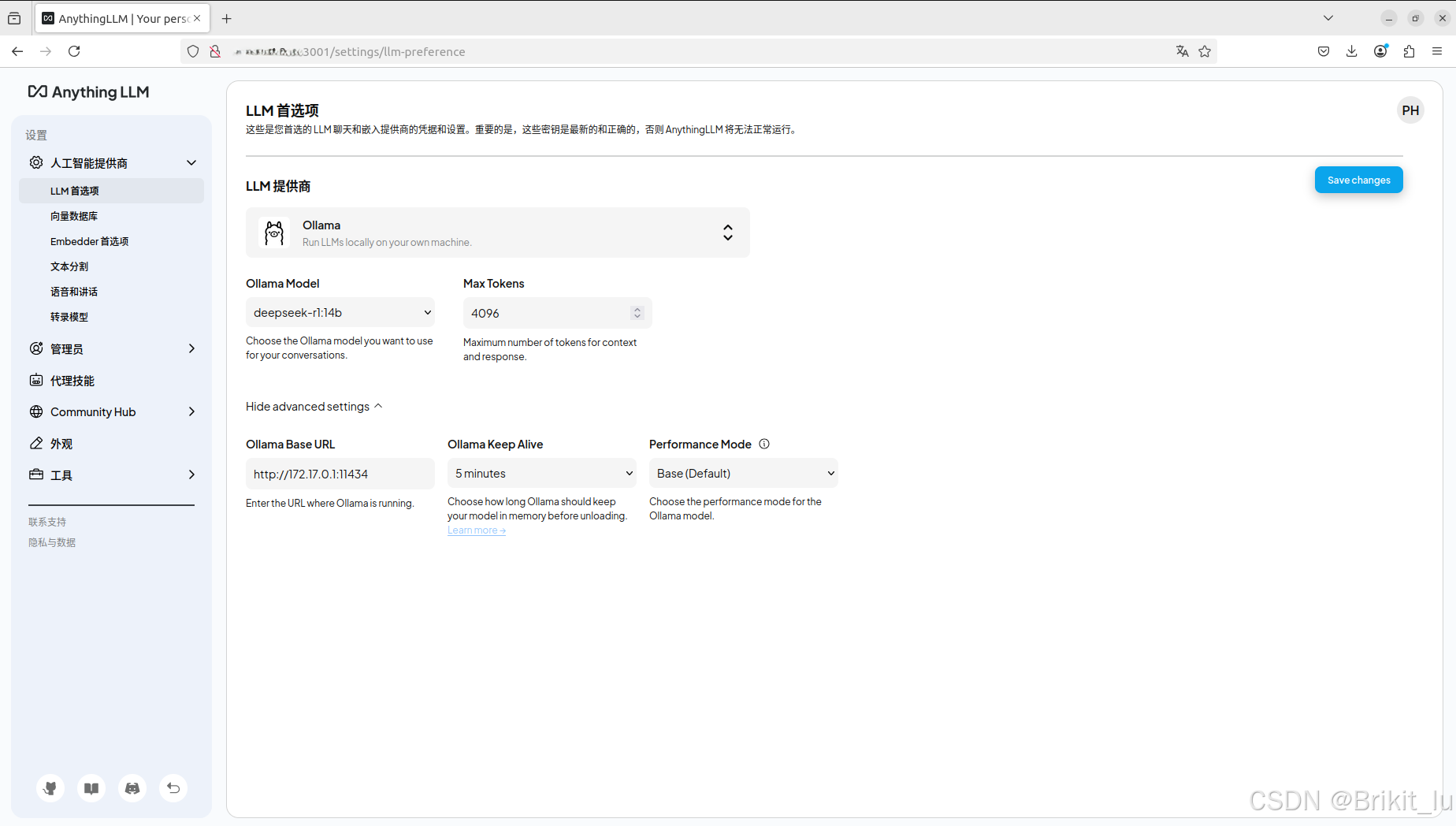Click the Max Tokens input field

558,313
